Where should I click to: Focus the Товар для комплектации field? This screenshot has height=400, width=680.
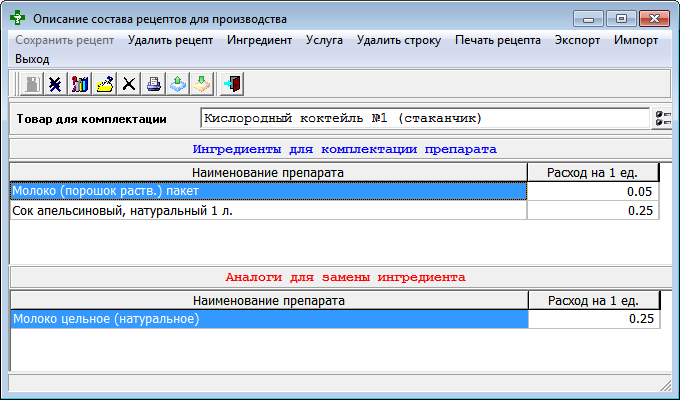pos(425,118)
